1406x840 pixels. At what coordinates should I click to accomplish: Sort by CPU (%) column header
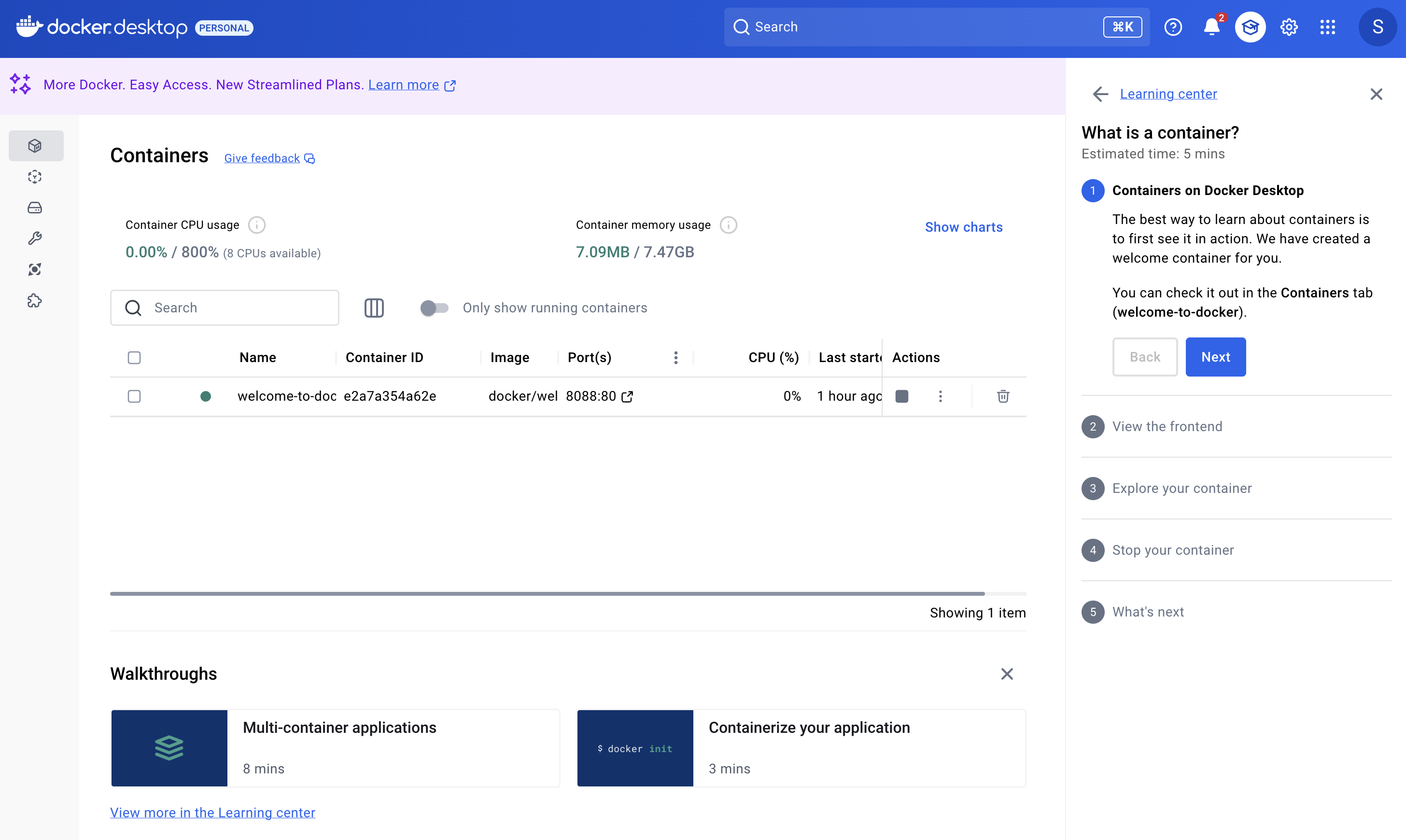pyautogui.click(x=773, y=358)
